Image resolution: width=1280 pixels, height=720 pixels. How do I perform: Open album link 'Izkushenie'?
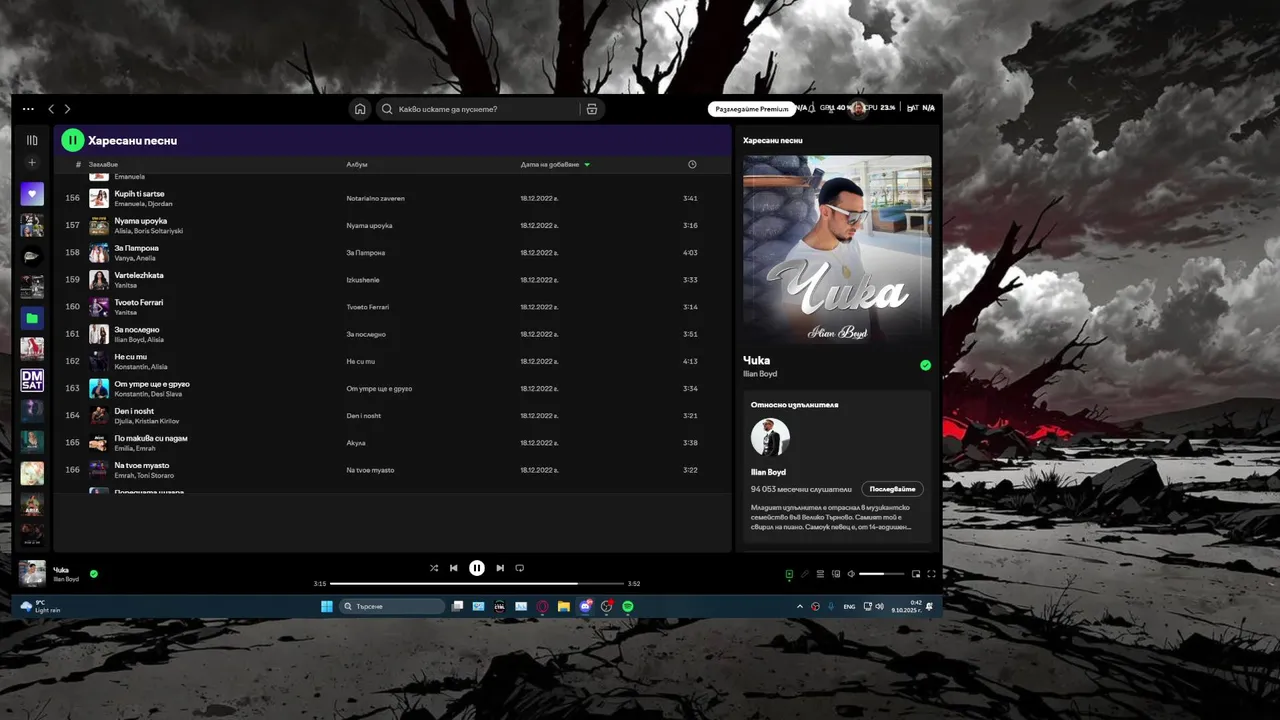363,280
